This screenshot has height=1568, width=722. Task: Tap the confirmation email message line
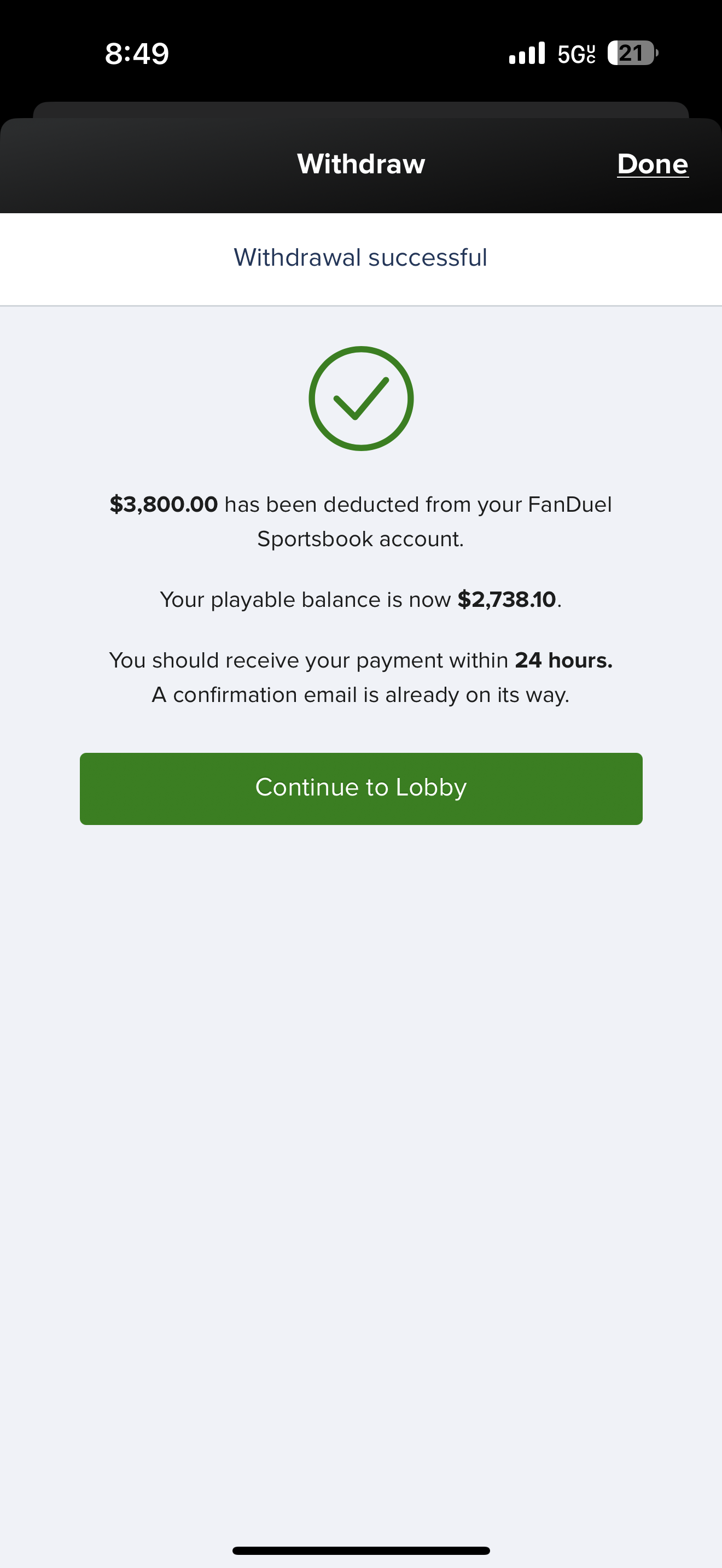point(360,694)
